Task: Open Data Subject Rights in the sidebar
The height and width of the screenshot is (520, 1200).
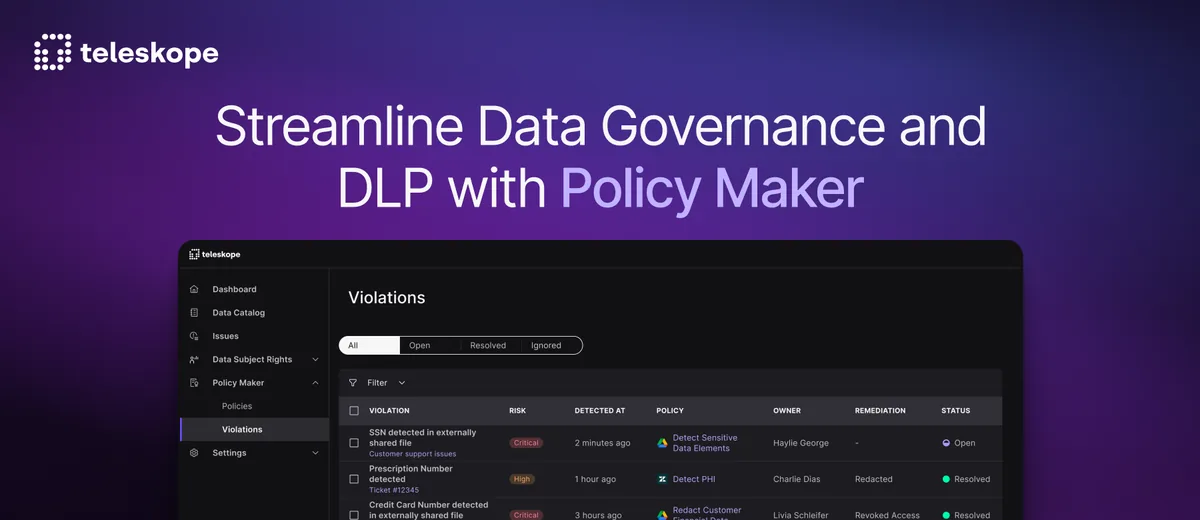Action: coord(254,360)
